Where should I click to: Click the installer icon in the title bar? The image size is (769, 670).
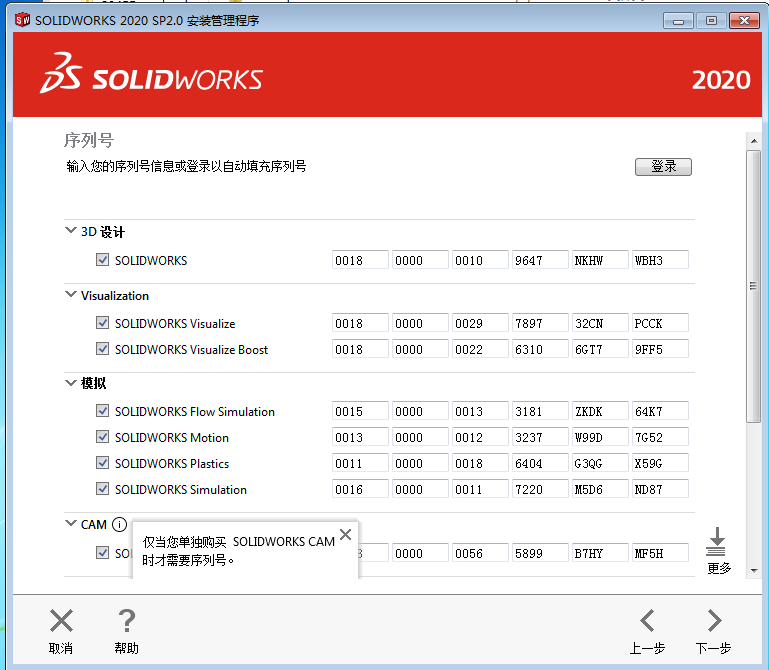22,20
